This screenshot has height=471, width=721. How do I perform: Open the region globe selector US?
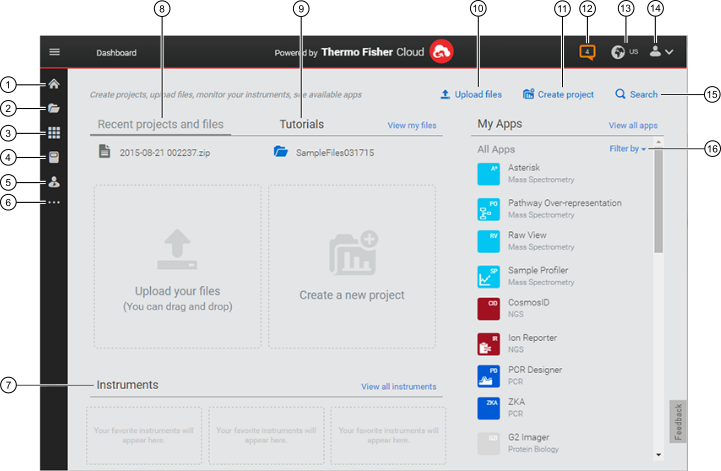tap(624, 52)
